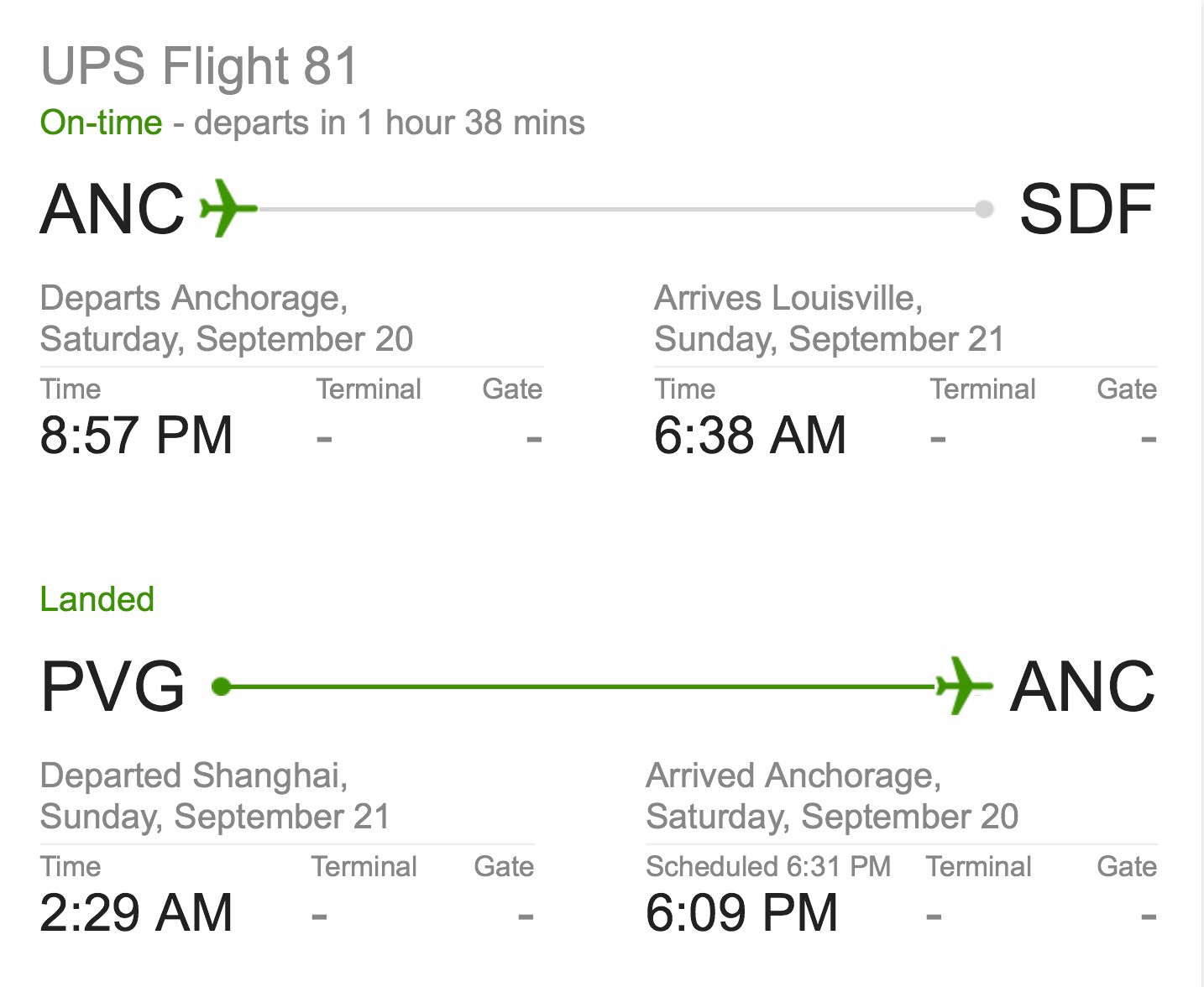Click the green On-time status text

[102, 123]
